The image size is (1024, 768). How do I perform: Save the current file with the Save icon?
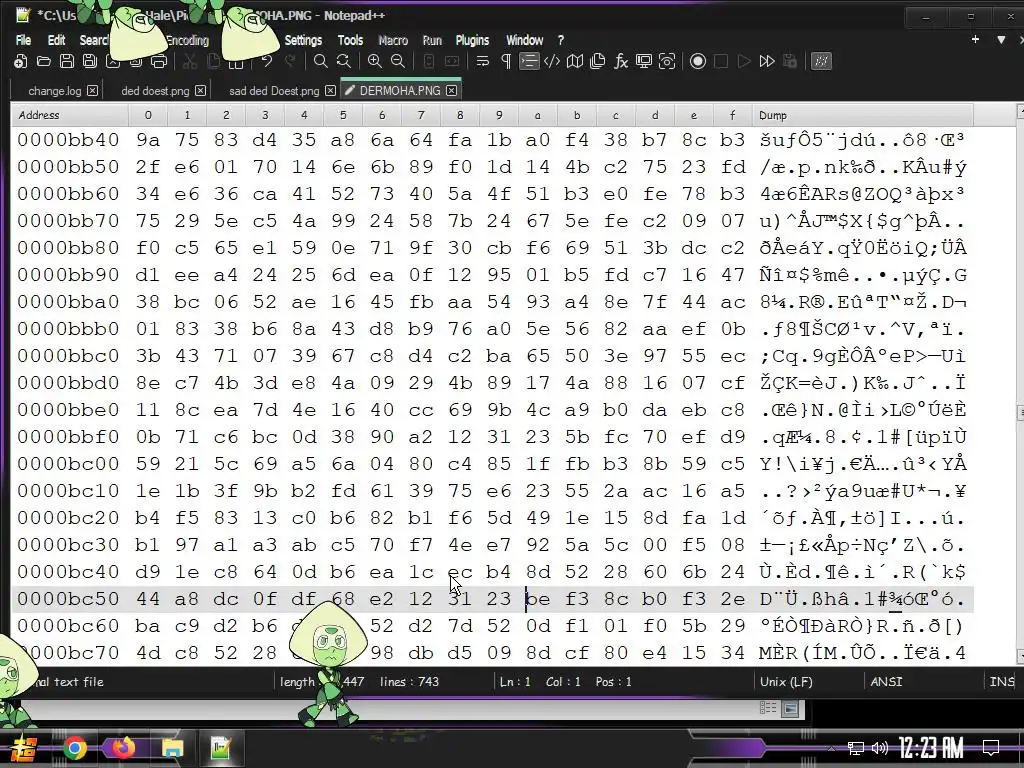pos(67,61)
